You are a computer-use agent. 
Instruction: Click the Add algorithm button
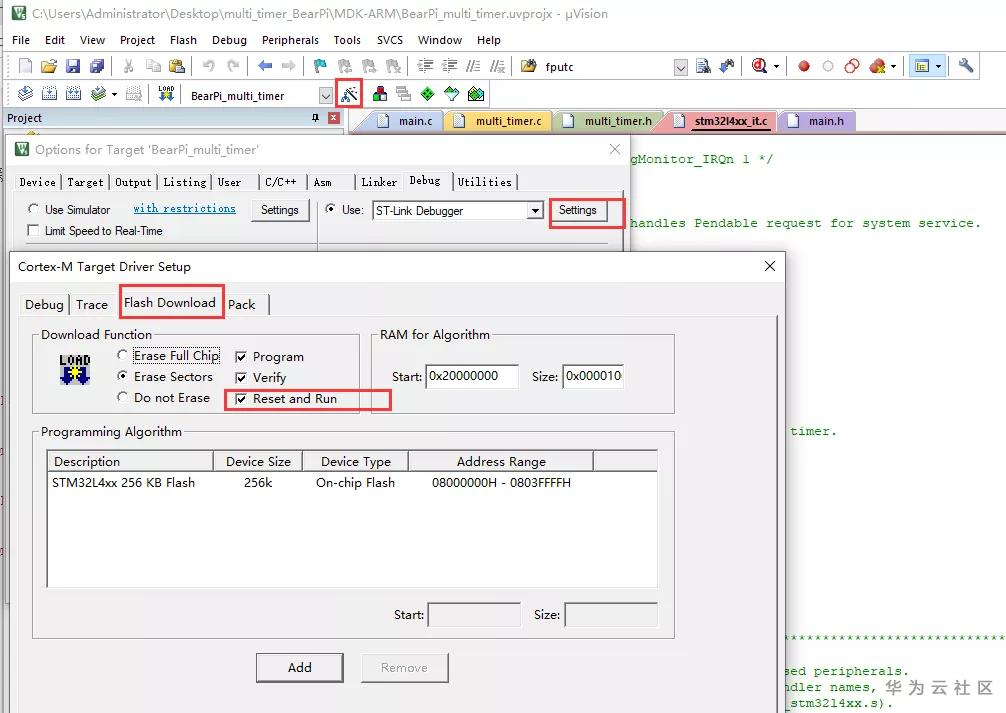pyautogui.click(x=300, y=667)
